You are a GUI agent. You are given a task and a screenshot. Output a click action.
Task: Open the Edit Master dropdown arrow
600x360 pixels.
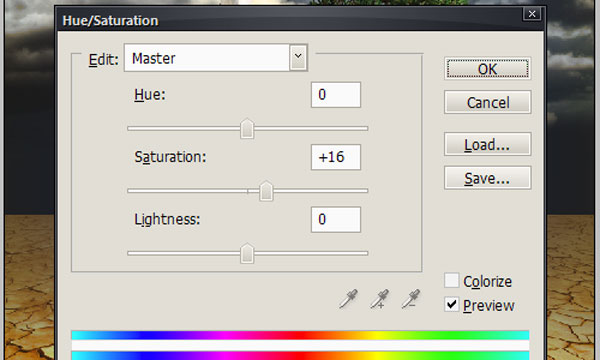pyautogui.click(x=298, y=58)
